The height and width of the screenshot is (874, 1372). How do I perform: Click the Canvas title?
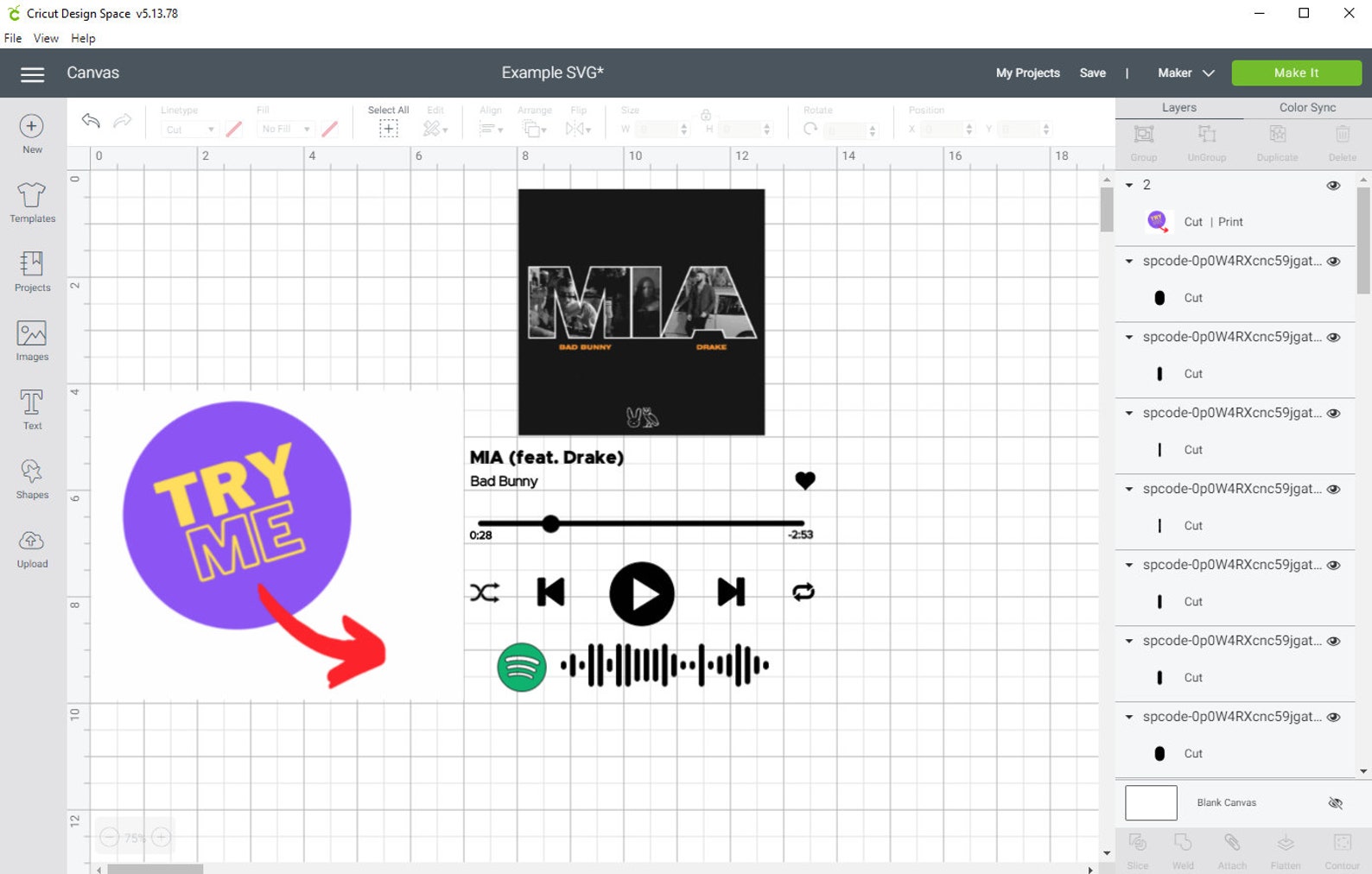tap(93, 73)
